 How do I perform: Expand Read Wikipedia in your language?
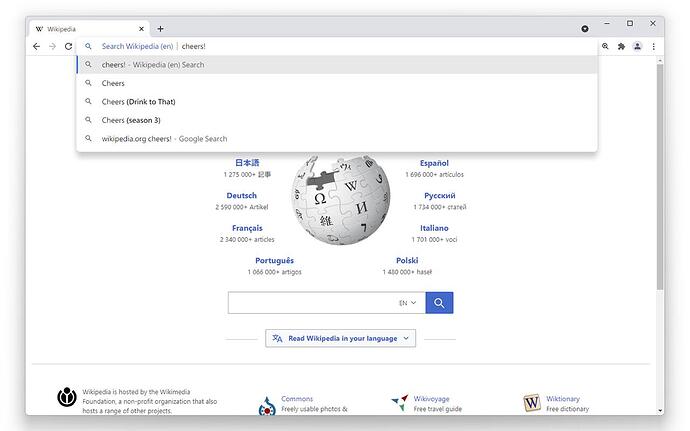340,338
